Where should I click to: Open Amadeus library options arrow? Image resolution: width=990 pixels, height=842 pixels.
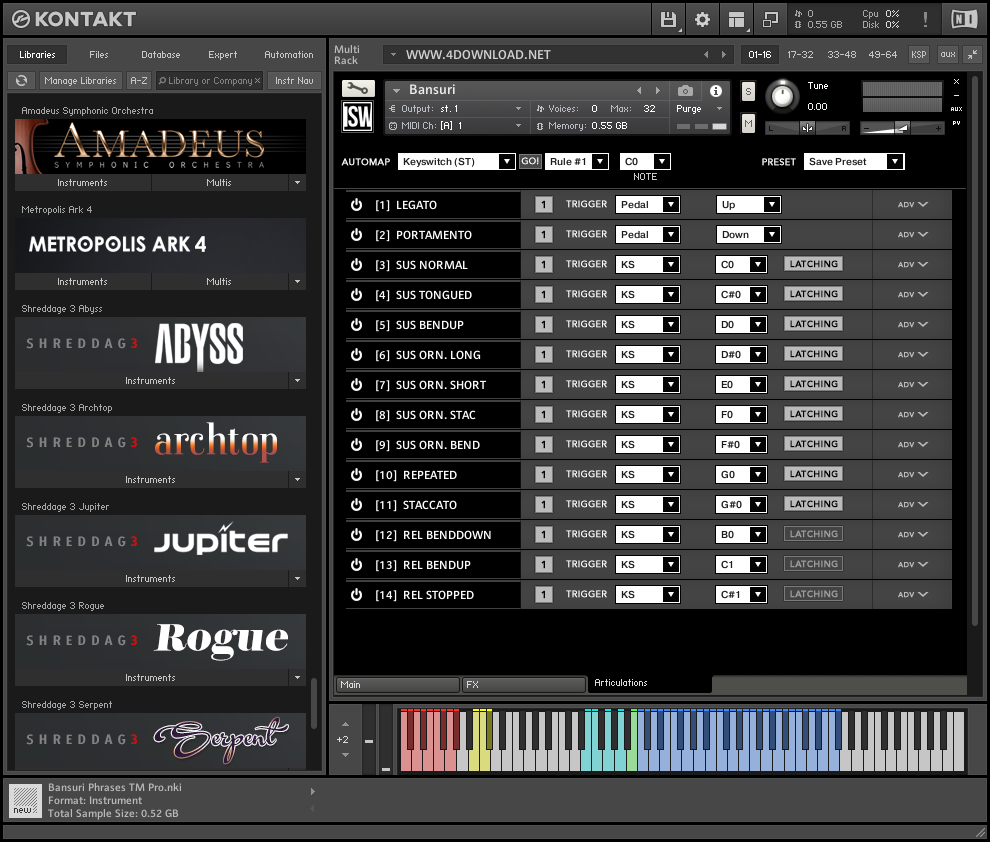click(x=297, y=182)
